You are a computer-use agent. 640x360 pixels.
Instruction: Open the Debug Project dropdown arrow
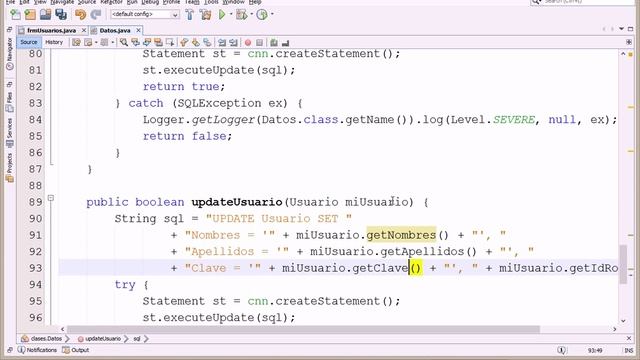pyautogui.click(x=251, y=14)
